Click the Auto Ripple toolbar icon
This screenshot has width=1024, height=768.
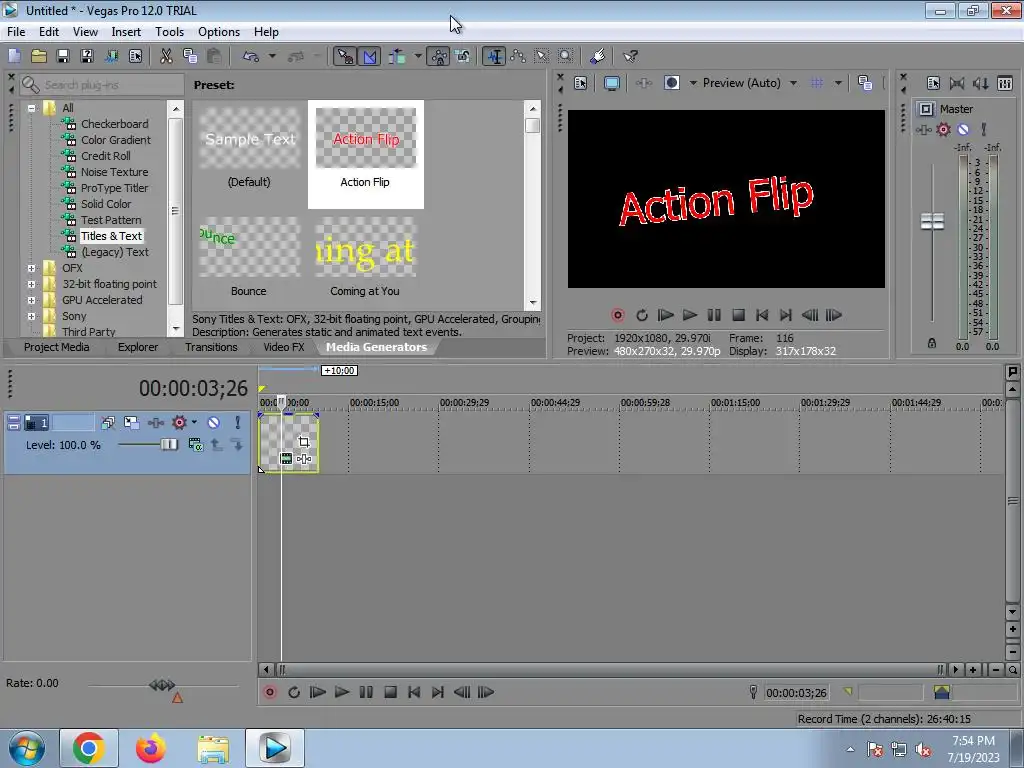(397, 57)
